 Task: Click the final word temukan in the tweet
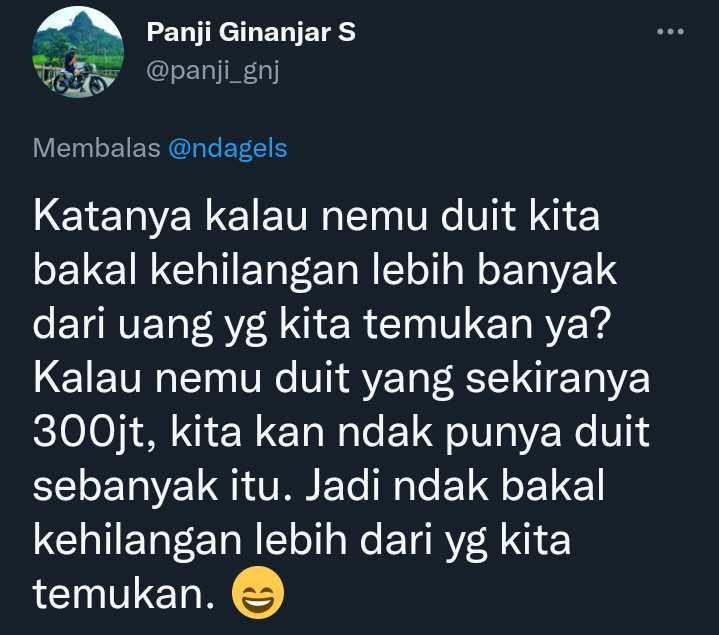(x=123, y=594)
